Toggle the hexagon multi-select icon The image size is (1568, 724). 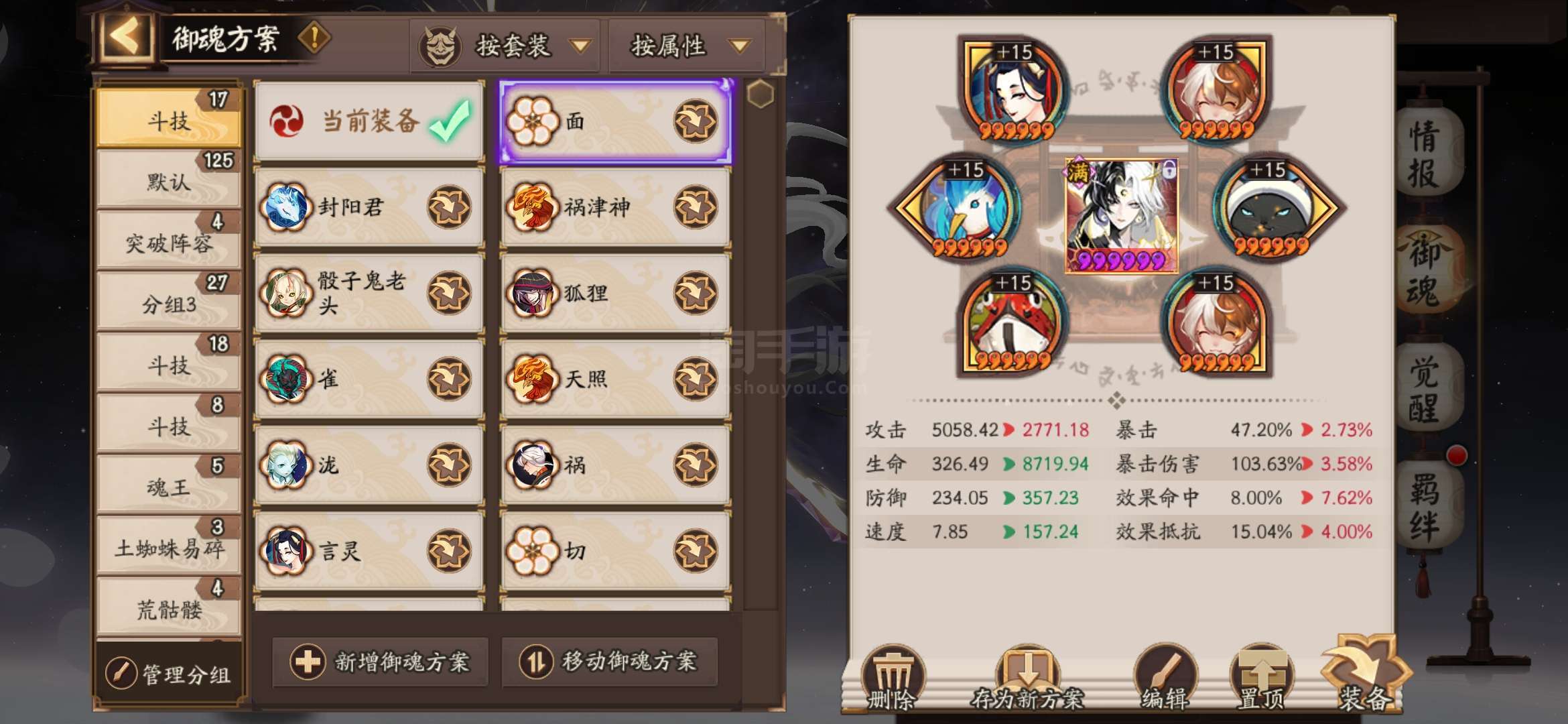click(761, 95)
